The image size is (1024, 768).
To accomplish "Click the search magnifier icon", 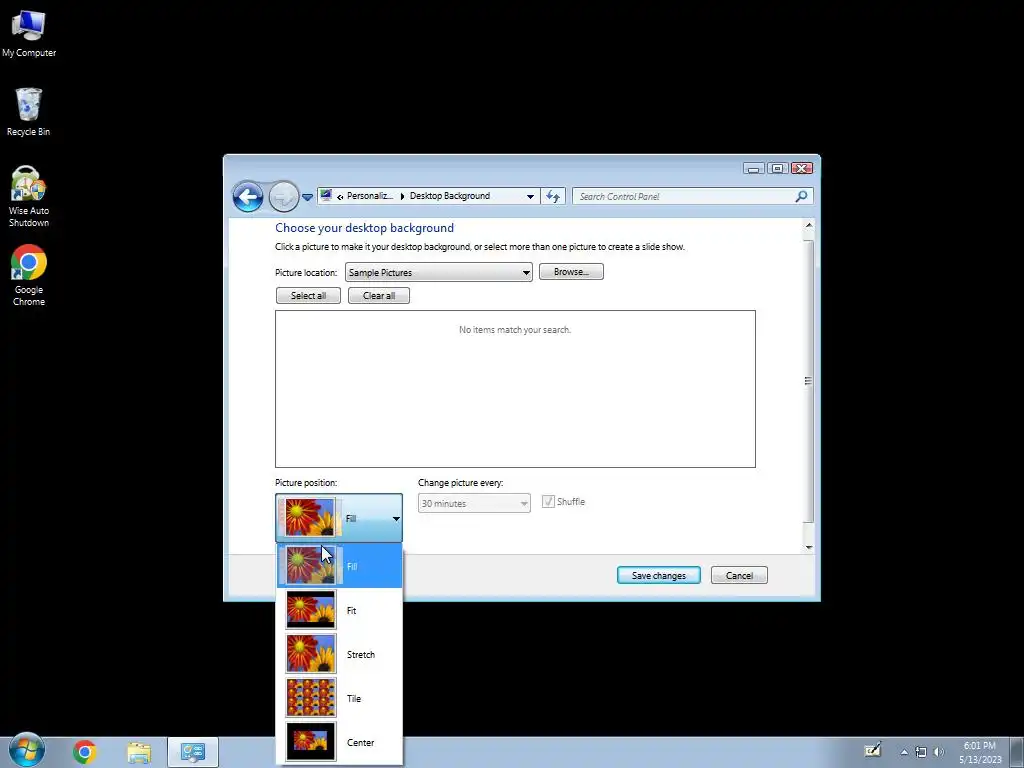I will click(x=801, y=196).
